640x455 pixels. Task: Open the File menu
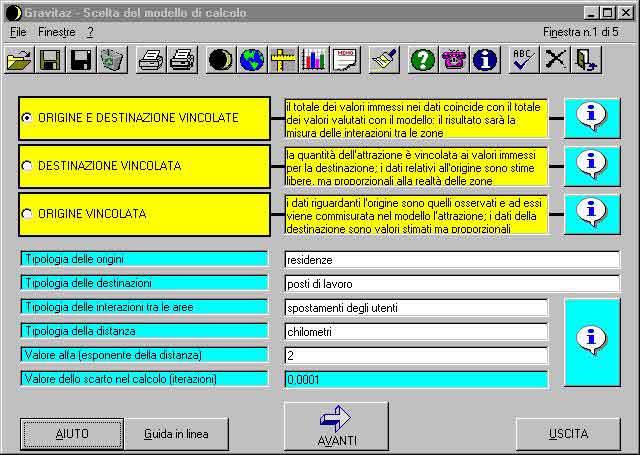click(18, 33)
